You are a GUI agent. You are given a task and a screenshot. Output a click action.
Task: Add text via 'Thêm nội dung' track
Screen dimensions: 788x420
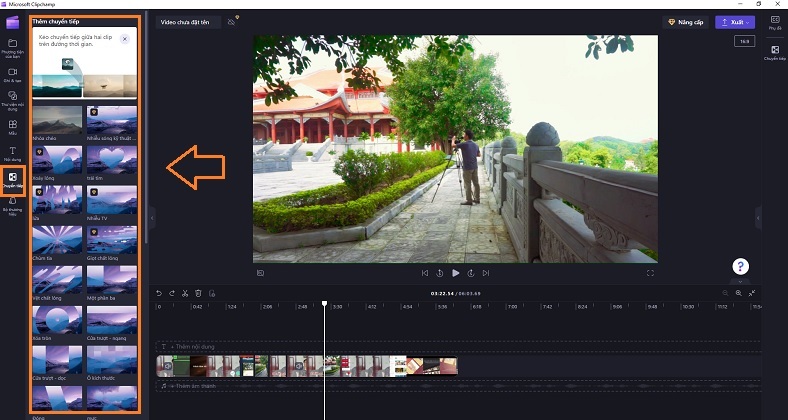(x=458, y=347)
